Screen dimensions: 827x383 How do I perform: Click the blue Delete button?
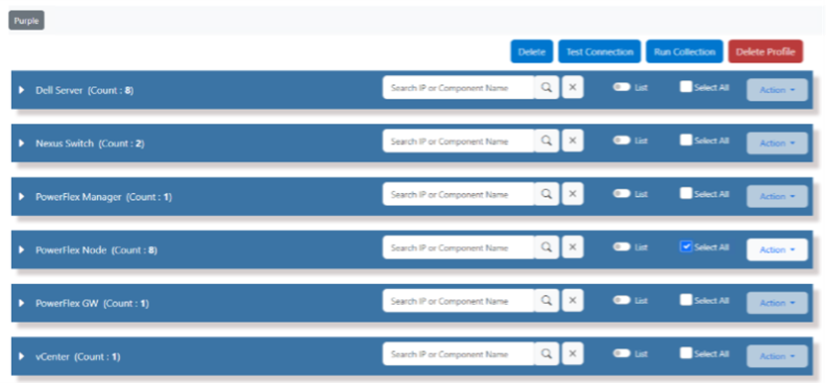[532, 52]
